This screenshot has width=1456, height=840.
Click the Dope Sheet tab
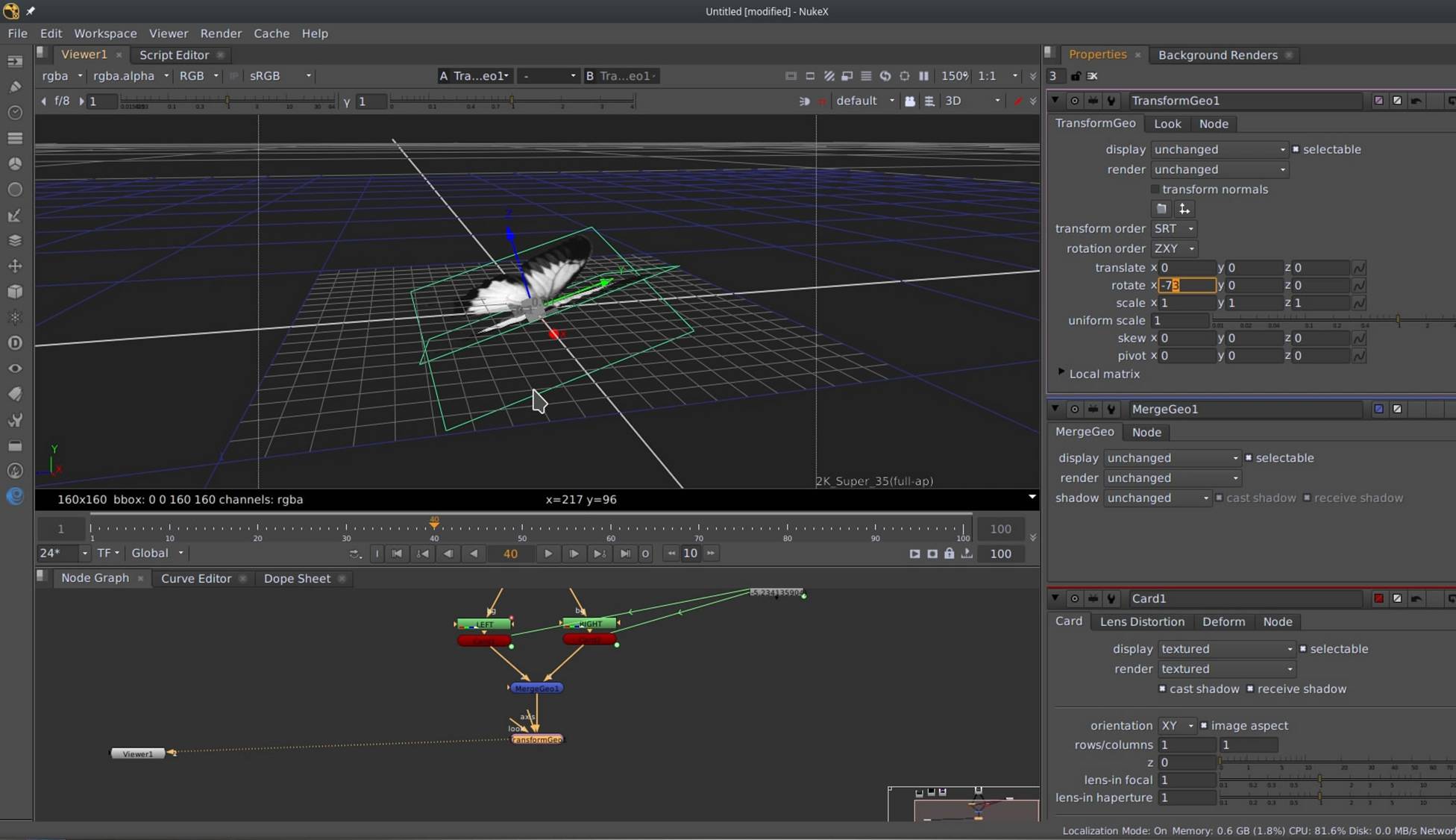click(297, 577)
